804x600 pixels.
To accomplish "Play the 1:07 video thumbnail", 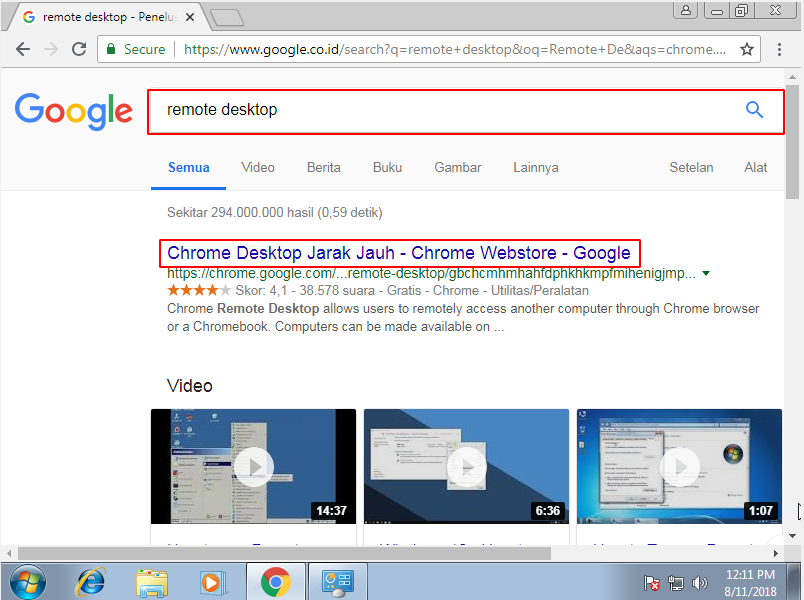I will [x=679, y=466].
